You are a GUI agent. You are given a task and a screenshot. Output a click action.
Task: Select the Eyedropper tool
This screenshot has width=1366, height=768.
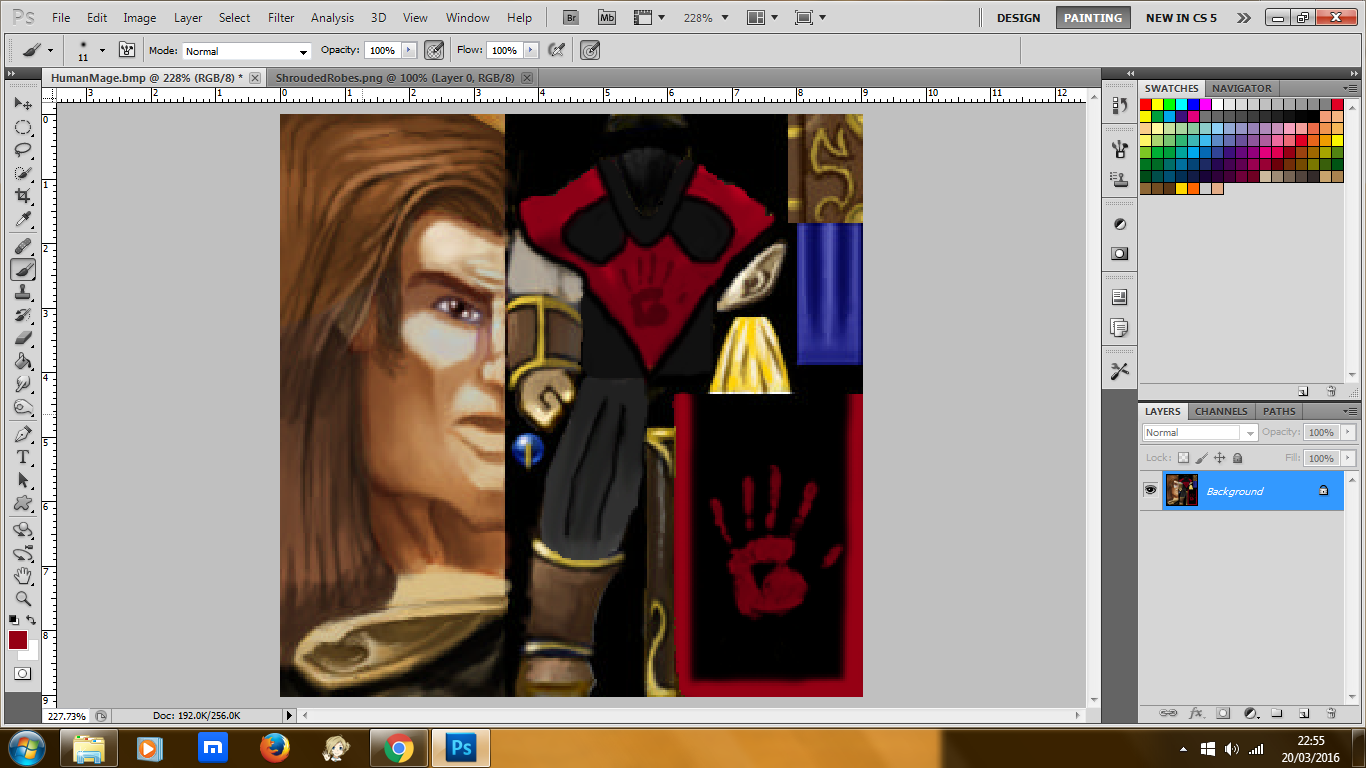click(23, 219)
